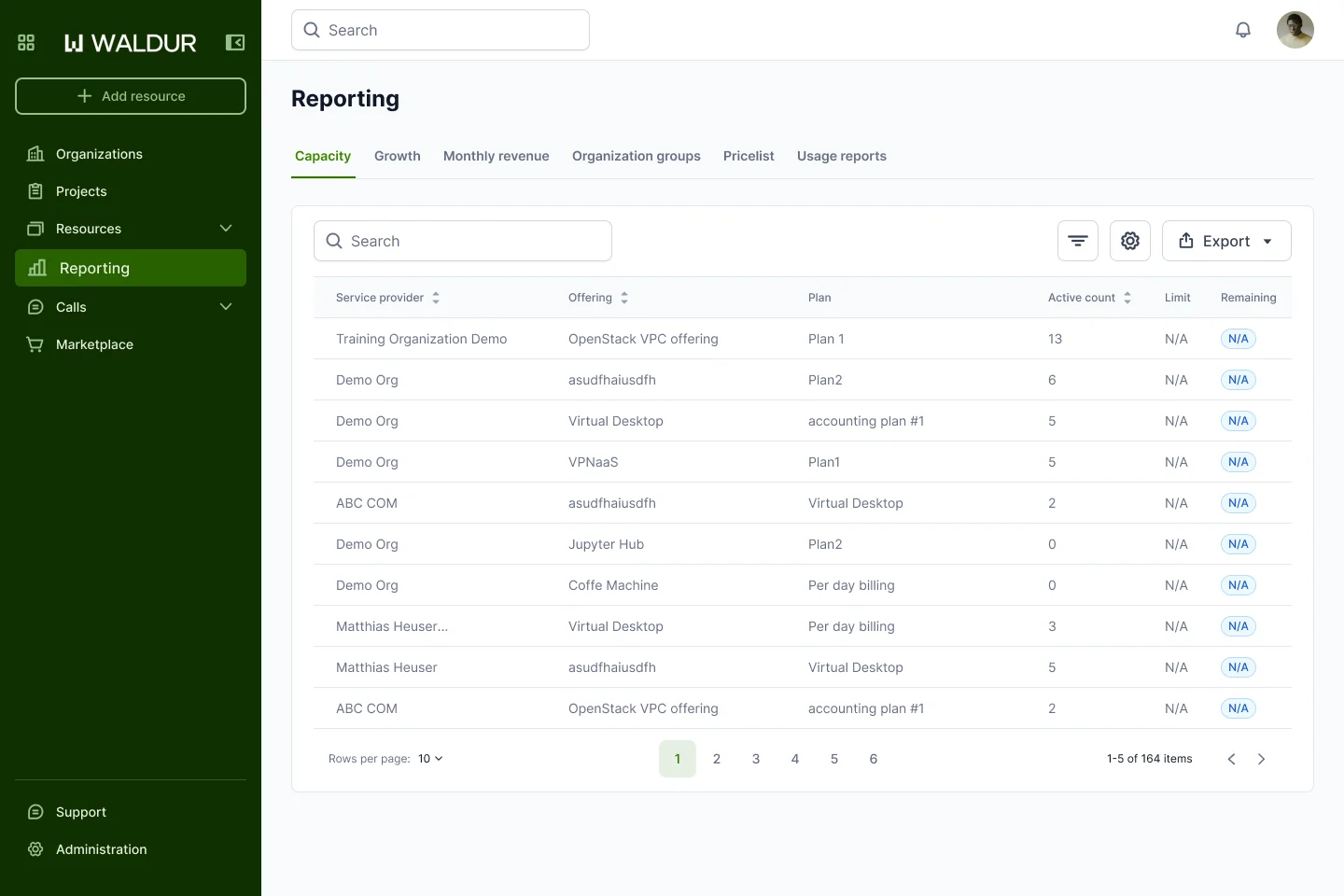Screen dimensions: 1344x896
Task: Switch to the Pricelist tab
Action: coord(749,156)
